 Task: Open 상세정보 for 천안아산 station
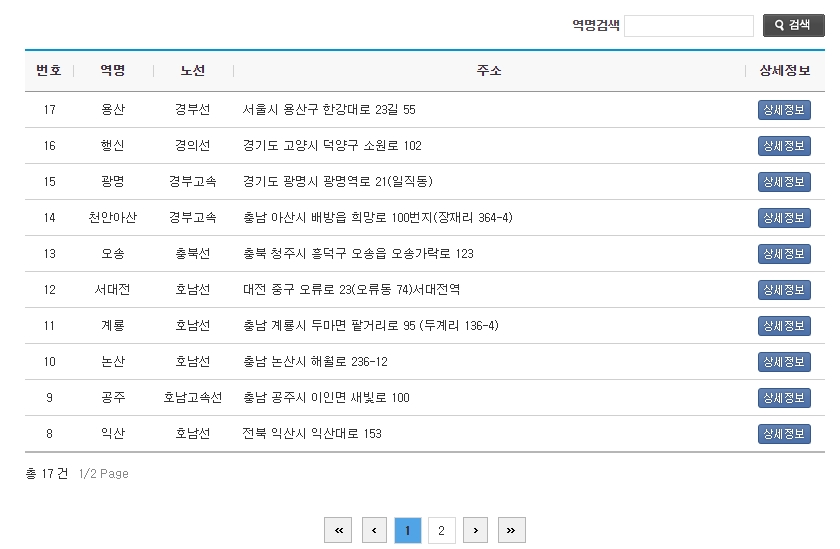coord(784,217)
